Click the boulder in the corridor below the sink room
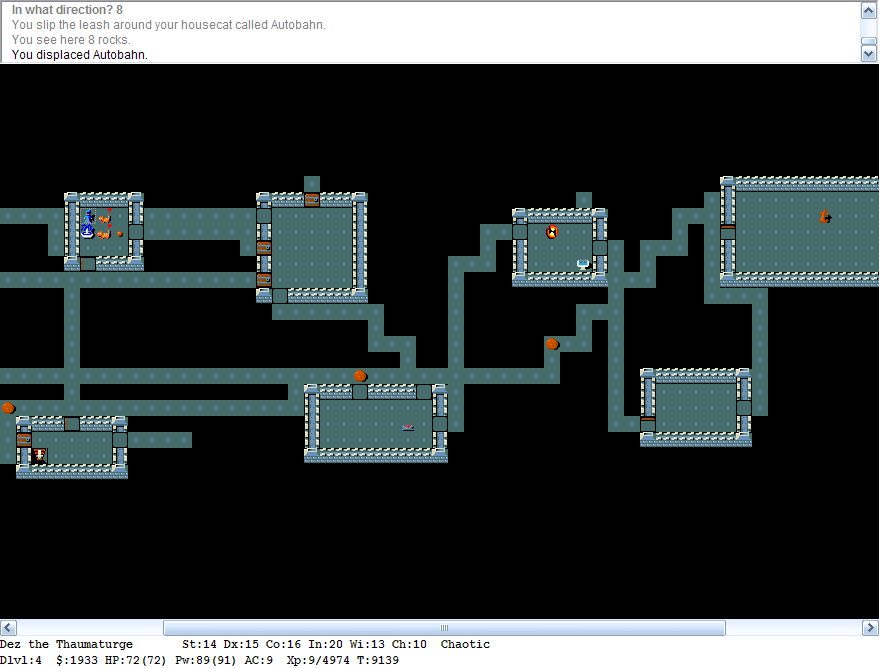This screenshot has height=668, width=879. [552, 344]
